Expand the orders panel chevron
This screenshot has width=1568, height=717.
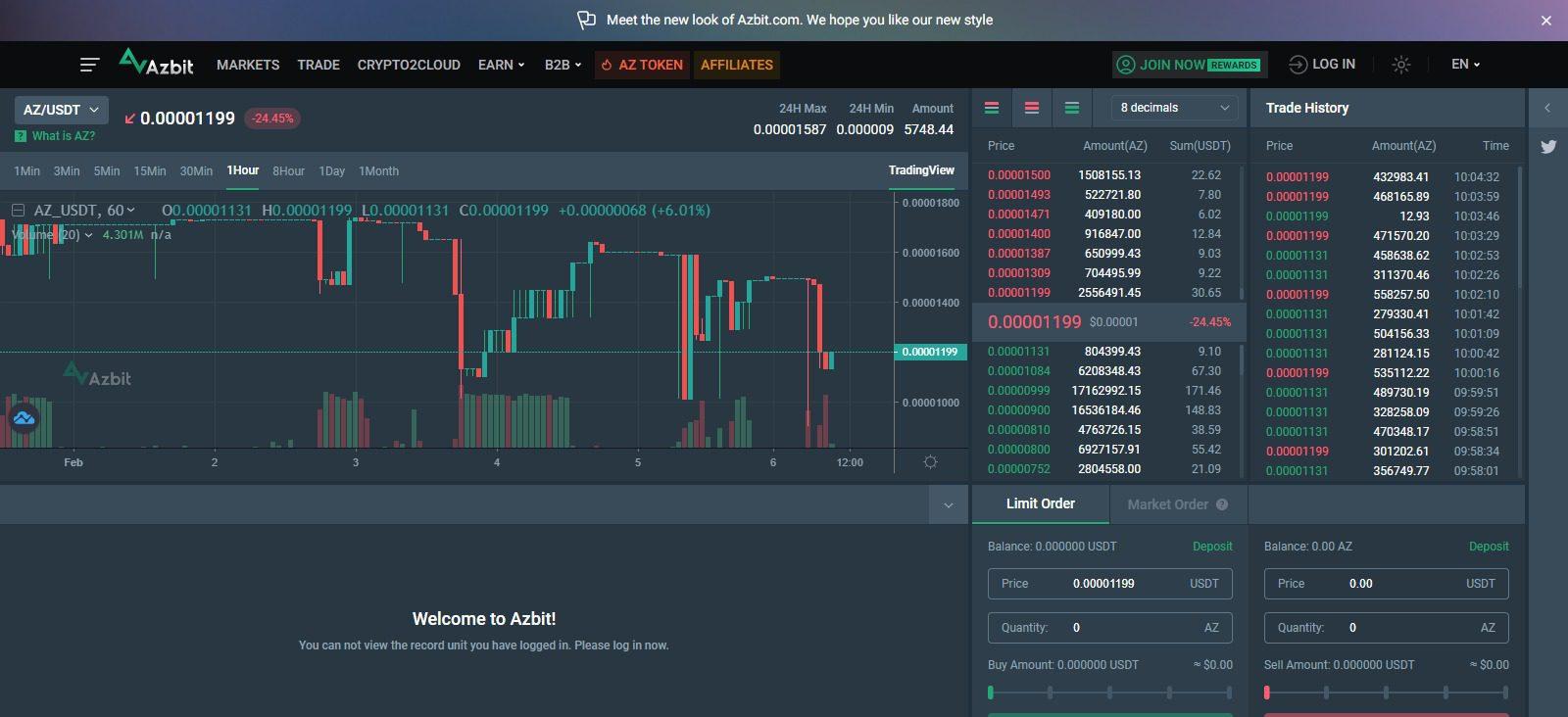(x=948, y=505)
